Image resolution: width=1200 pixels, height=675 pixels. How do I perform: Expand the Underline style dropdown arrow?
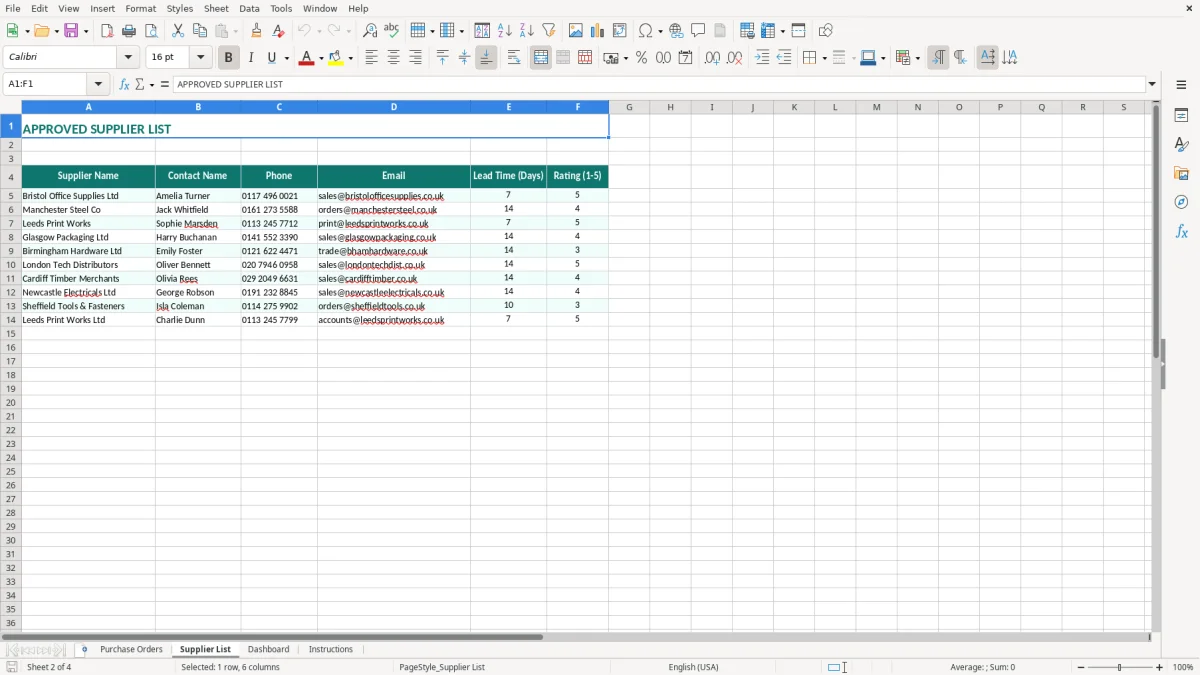(x=286, y=58)
